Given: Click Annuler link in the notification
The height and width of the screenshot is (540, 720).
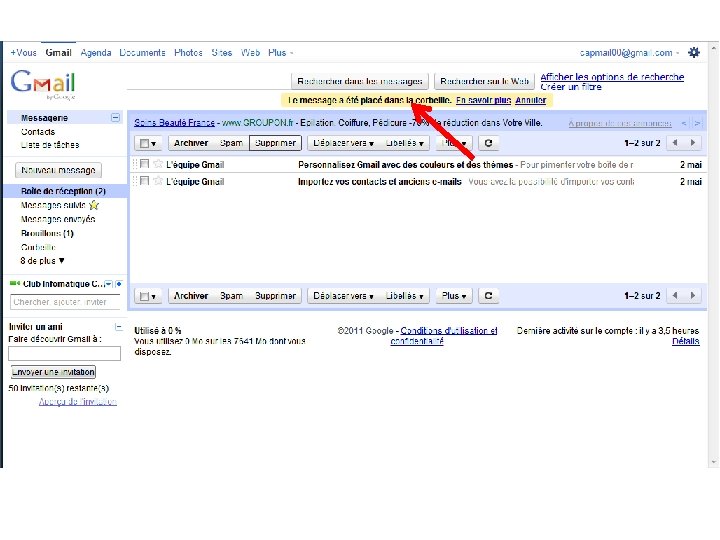Looking at the screenshot, I should pyautogui.click(x=530, y=100).
